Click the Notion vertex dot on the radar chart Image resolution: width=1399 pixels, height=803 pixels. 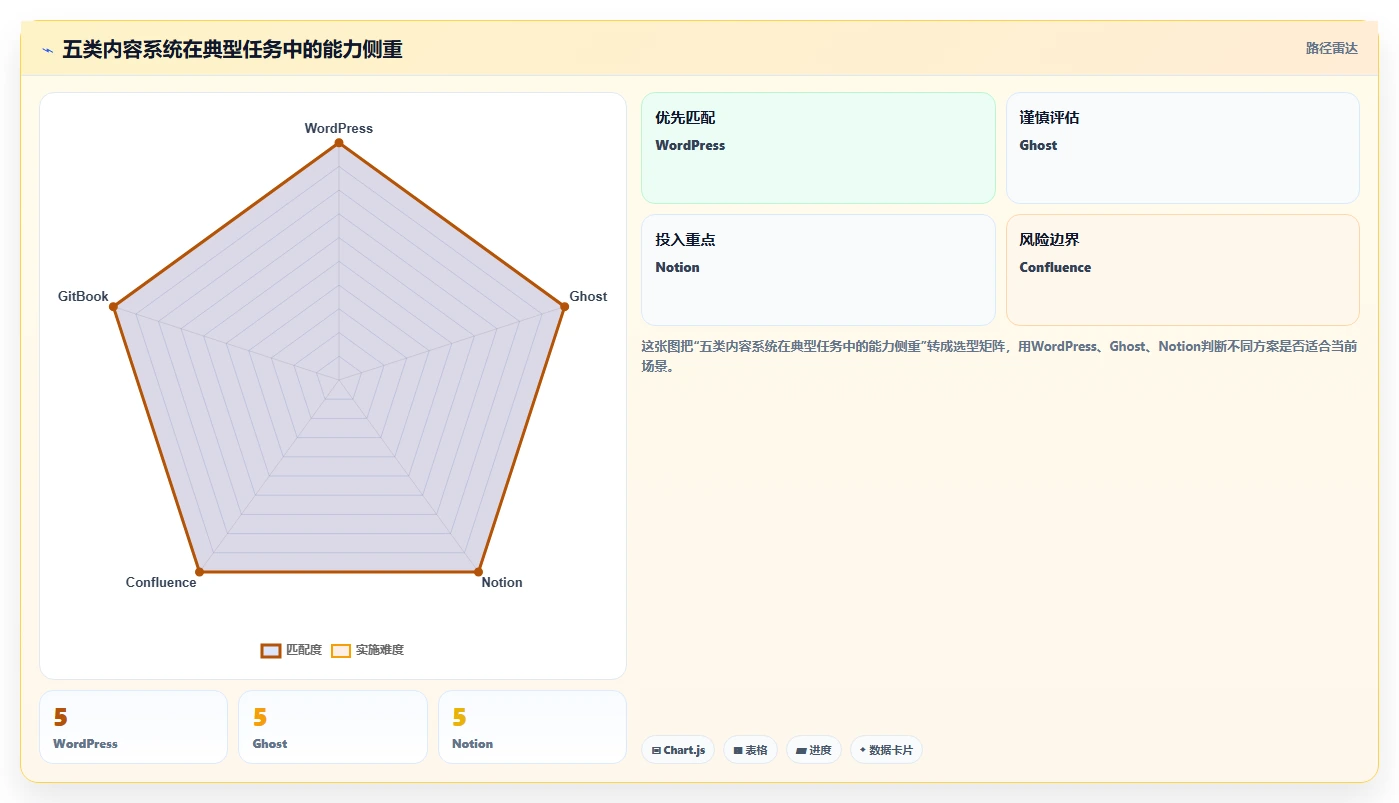point(478,572)
